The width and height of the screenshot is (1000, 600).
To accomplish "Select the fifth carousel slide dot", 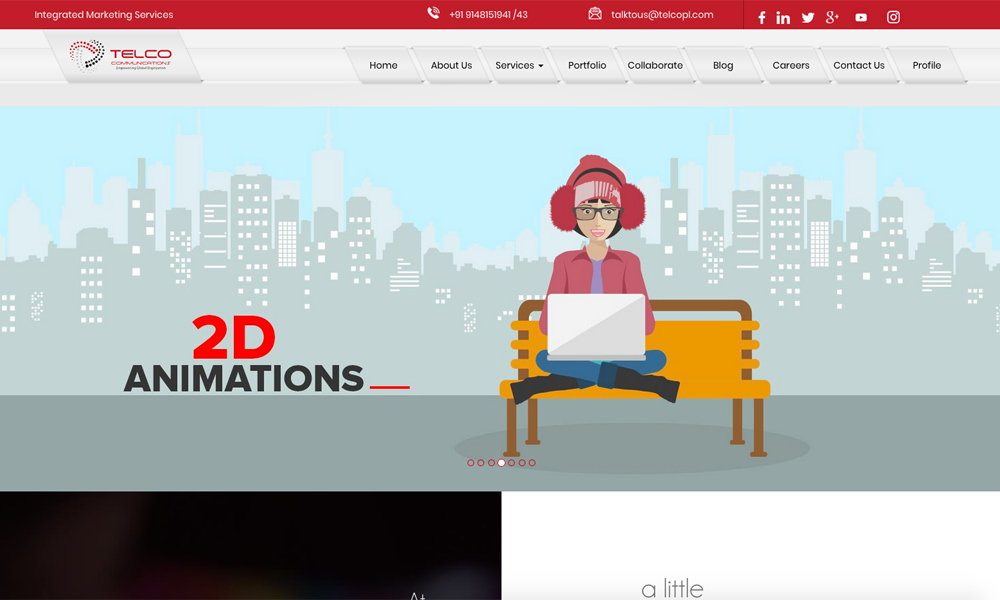I will point(512,463).
